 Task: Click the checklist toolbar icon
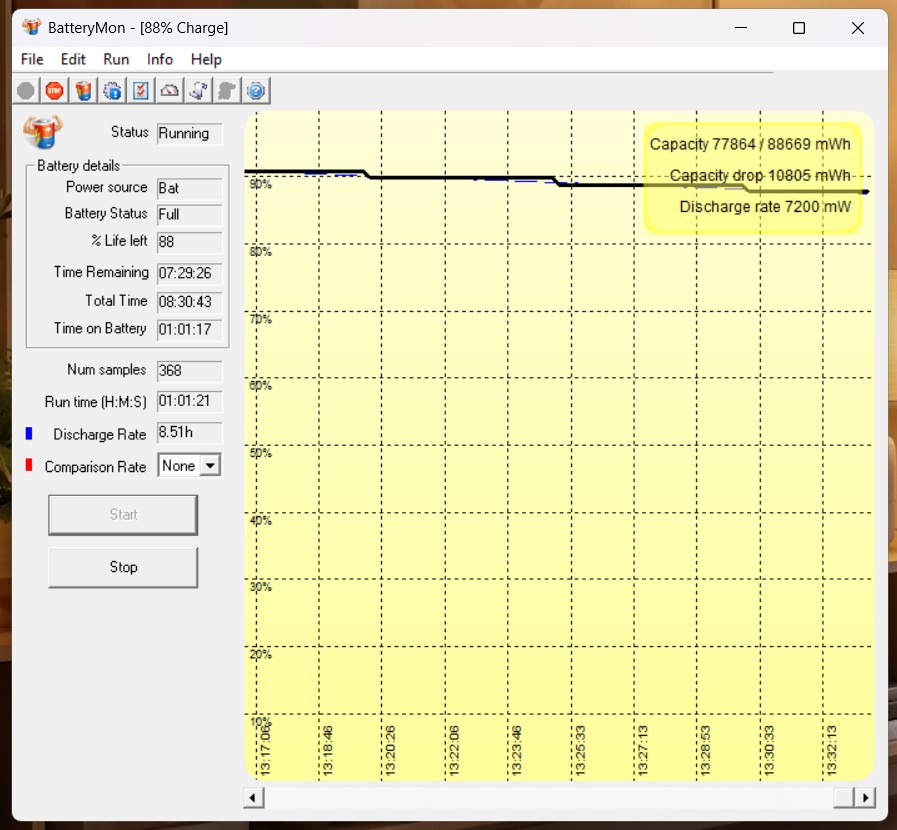coord(141,90)
